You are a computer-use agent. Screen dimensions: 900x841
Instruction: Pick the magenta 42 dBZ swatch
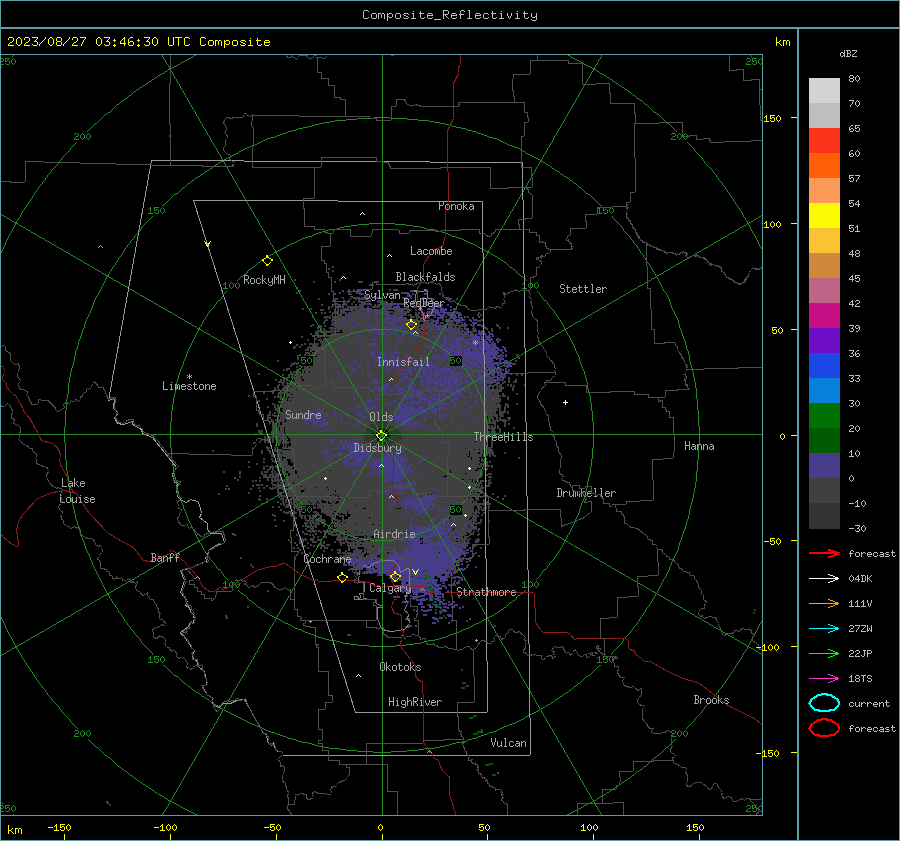point(824,315)
